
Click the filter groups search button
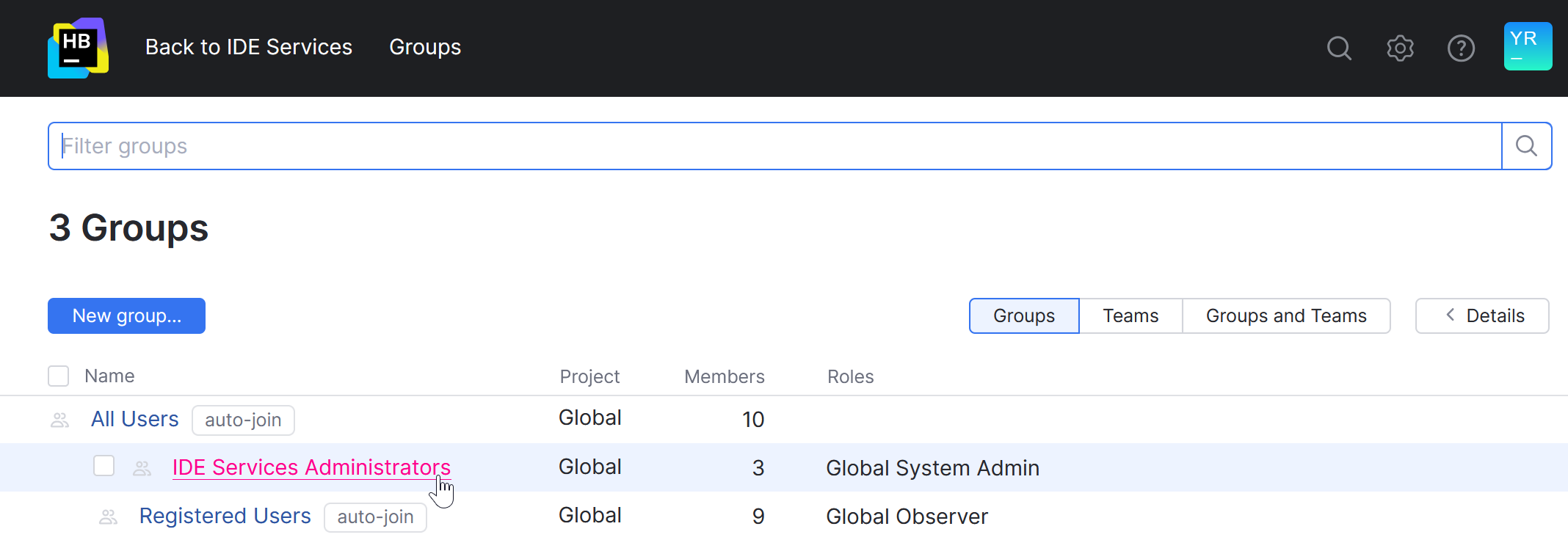pyautogui.click(x=1527, y=146)
